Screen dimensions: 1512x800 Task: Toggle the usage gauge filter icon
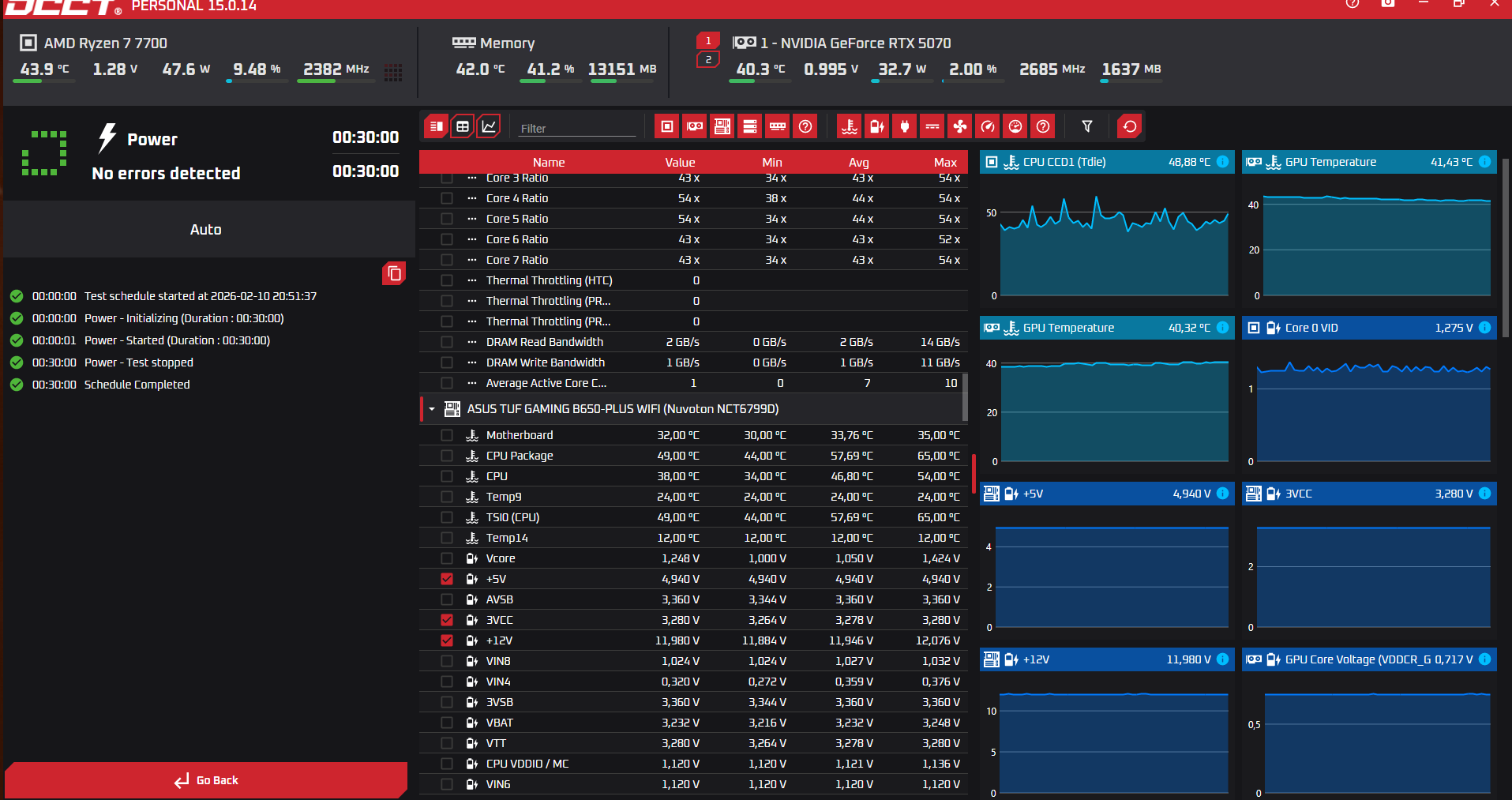[x=1015, y=126]
